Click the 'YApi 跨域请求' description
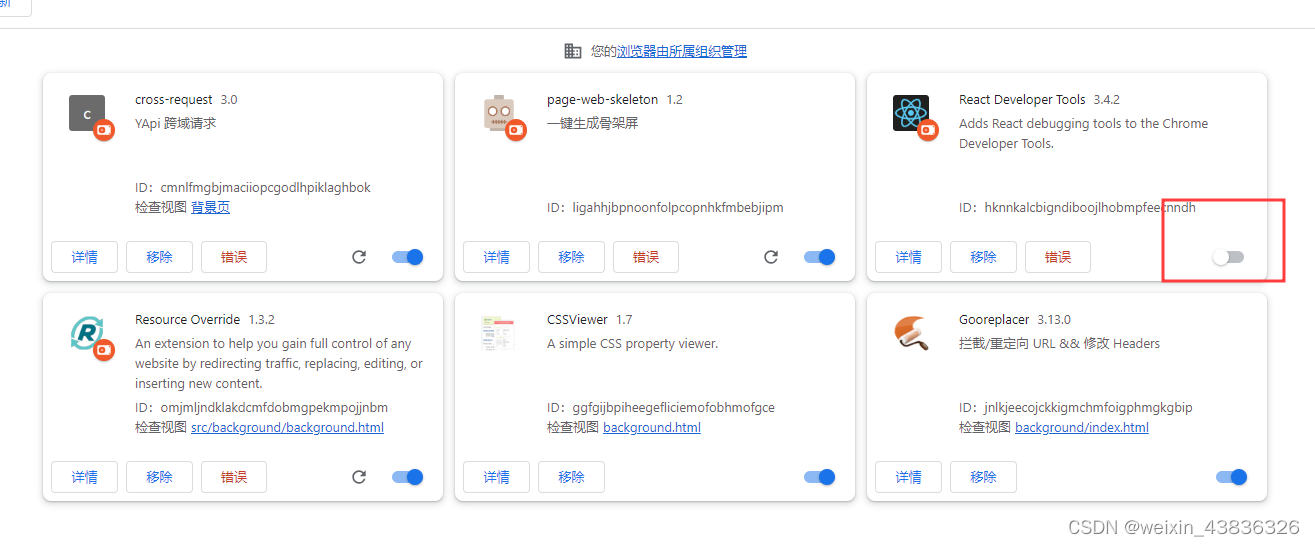 (x=176, y=123)
